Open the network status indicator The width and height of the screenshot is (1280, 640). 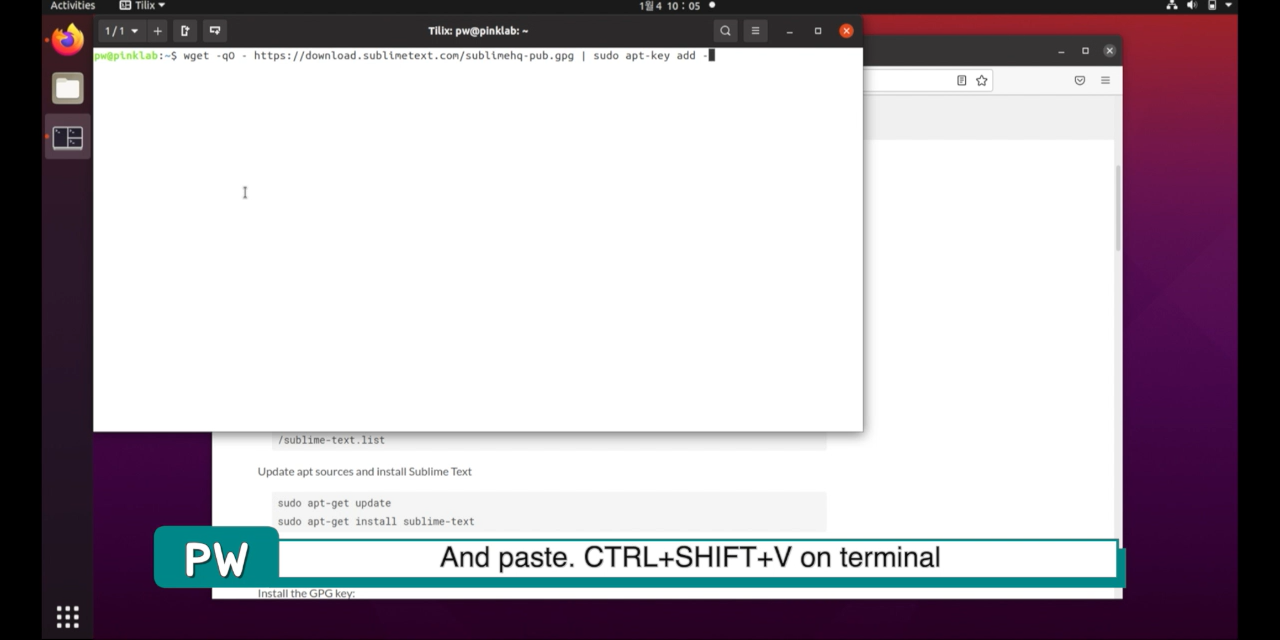(1172, 6)
